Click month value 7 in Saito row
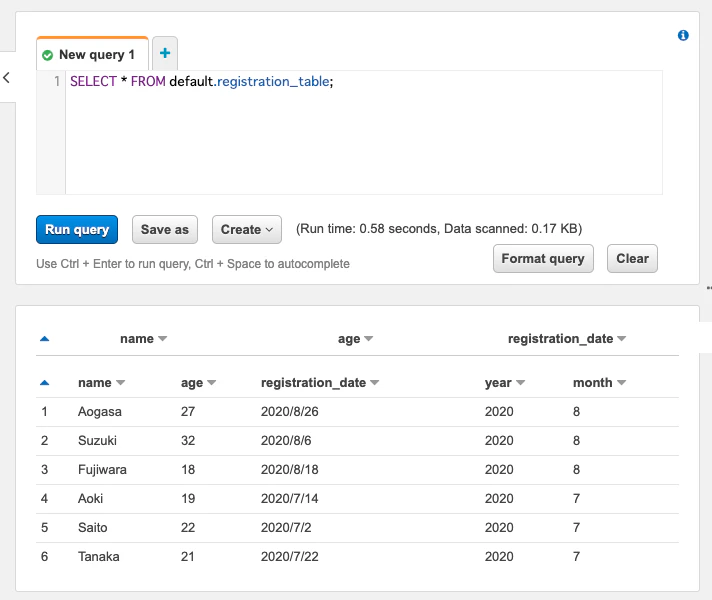This screenshot has width=712, height=600. (x=576, y=528)
